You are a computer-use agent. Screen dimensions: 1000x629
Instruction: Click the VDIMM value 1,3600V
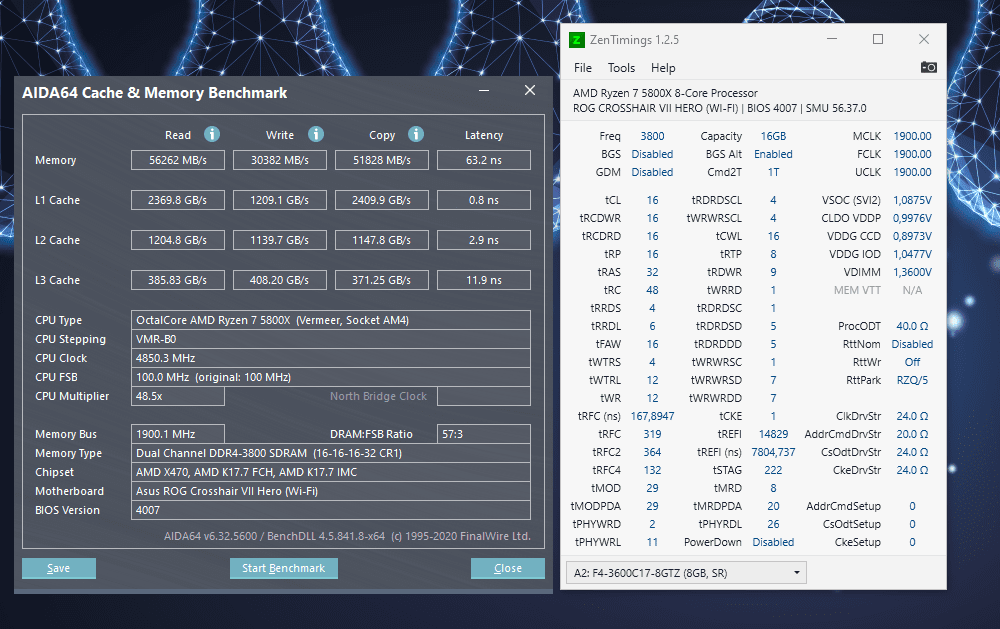coord(912,272)
